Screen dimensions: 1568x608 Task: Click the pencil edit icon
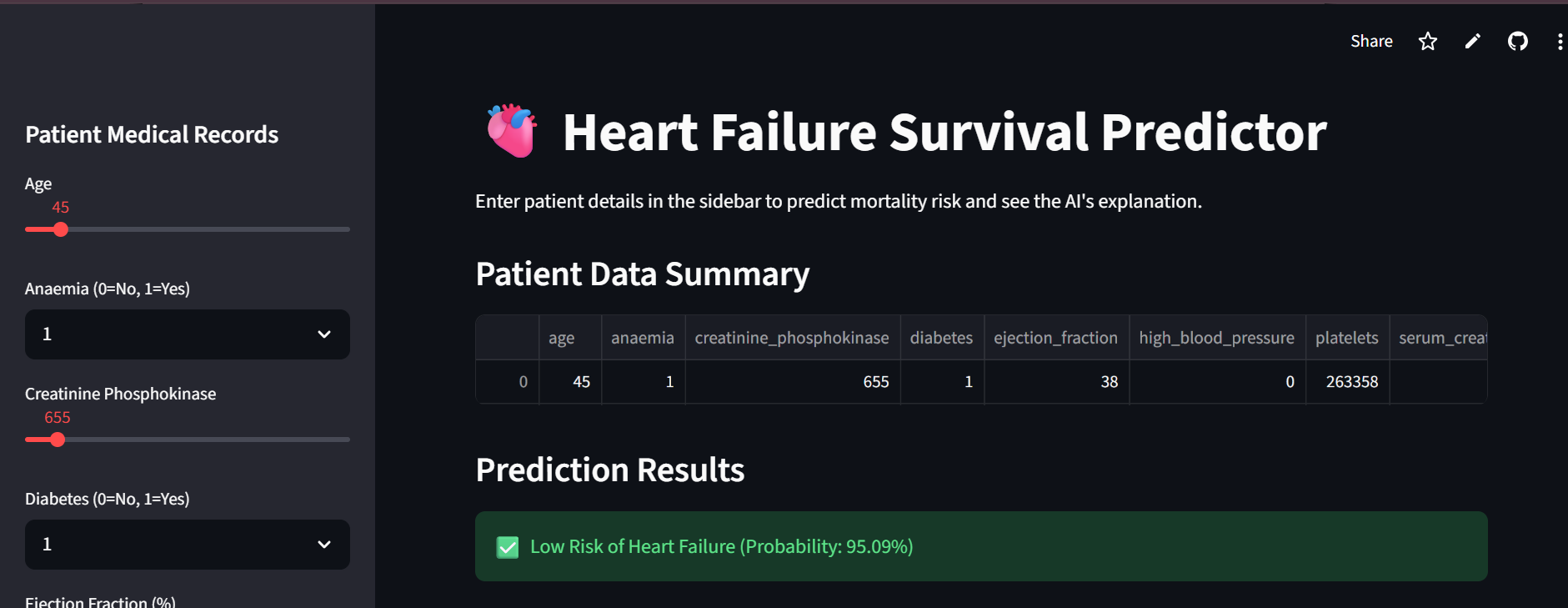point(1472,42)
